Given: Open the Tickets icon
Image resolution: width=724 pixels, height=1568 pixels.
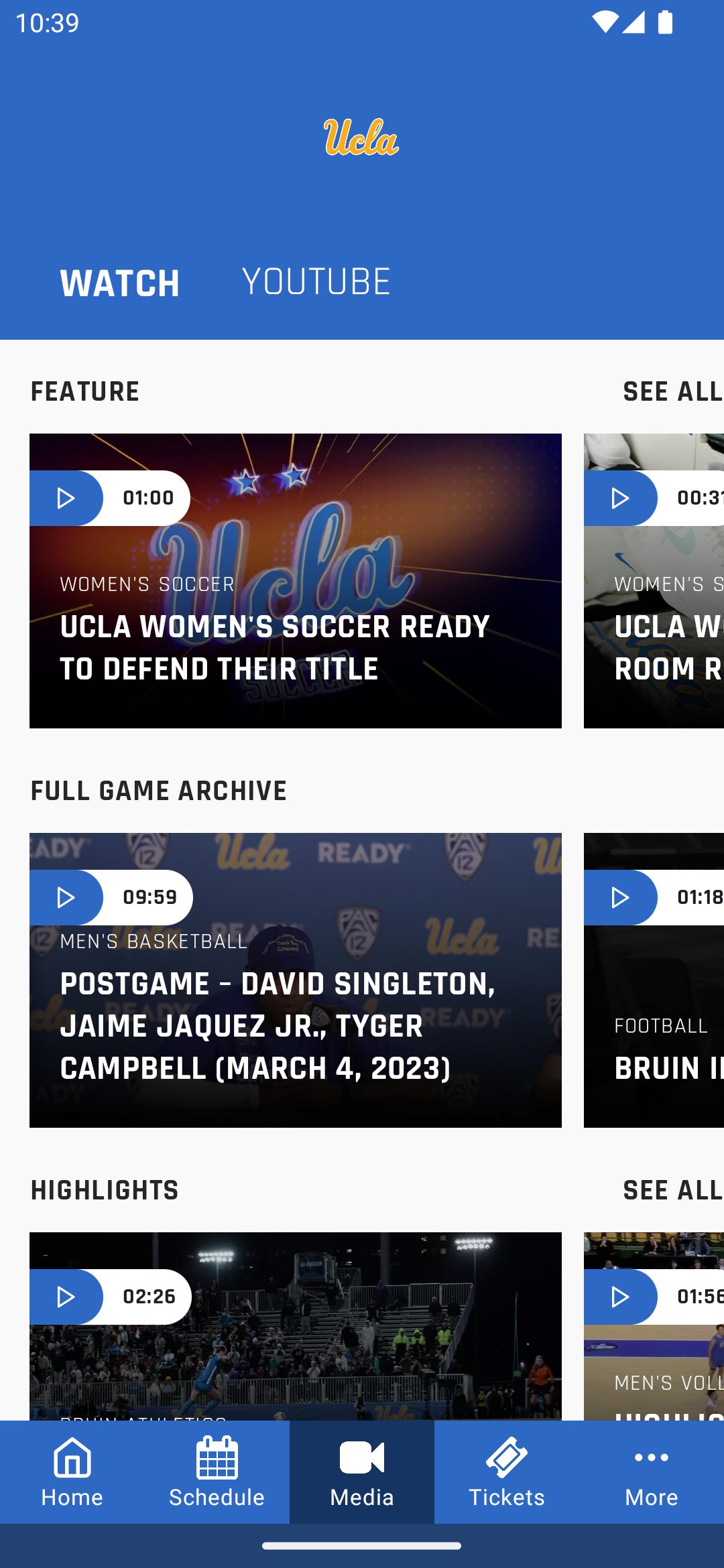Looking at the screenshot, I should tap(506, 1457).
